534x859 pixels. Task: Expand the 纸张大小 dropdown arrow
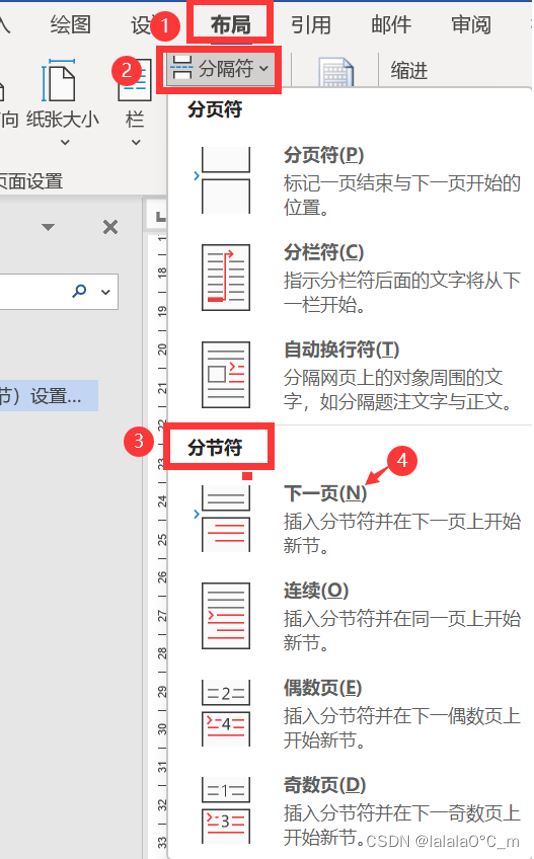pos(65,142)
